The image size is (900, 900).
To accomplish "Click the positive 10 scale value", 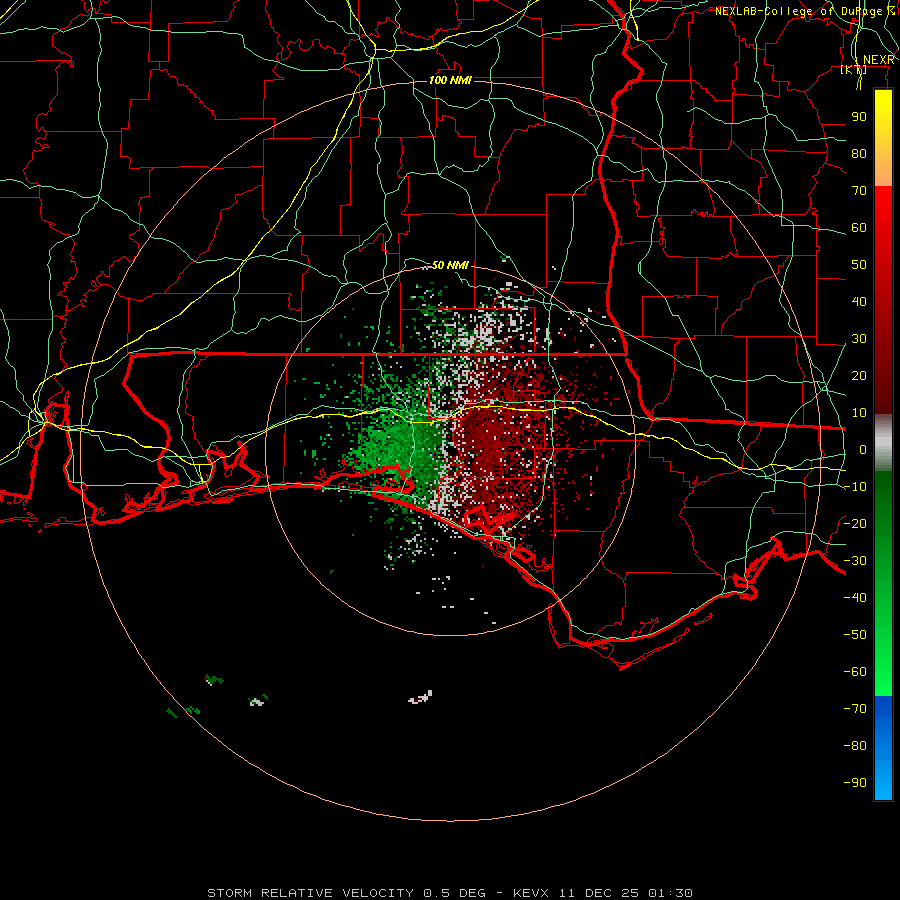I will click(859, 413).
